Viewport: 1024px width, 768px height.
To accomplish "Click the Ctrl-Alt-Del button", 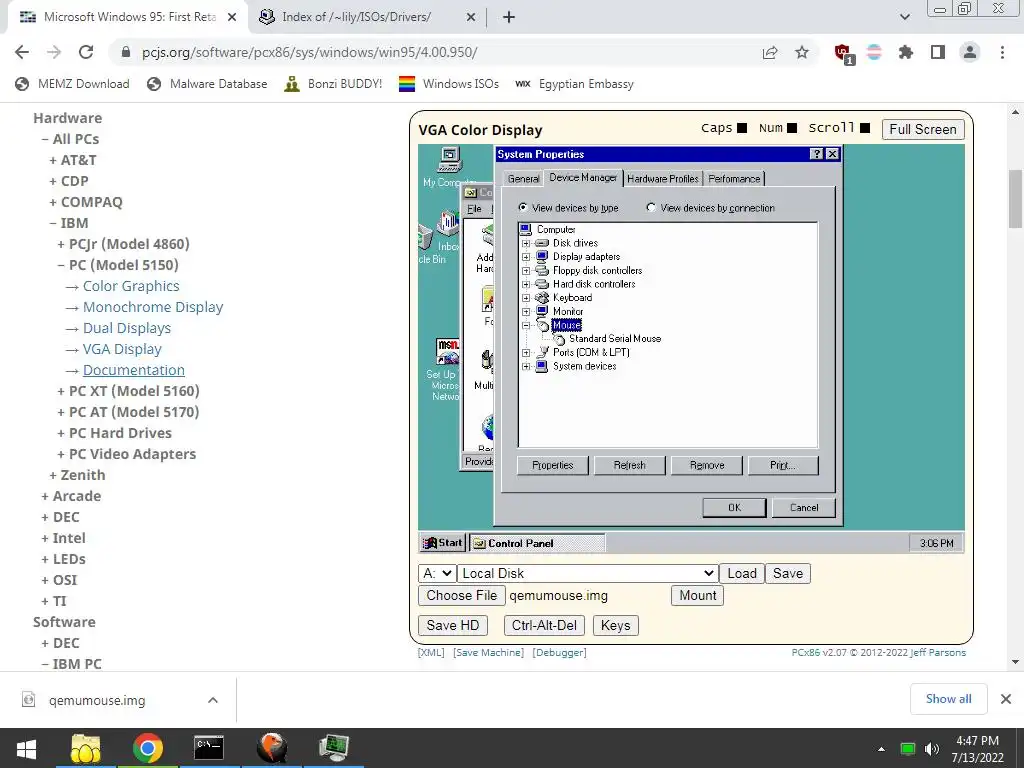I will pos(544,626).
